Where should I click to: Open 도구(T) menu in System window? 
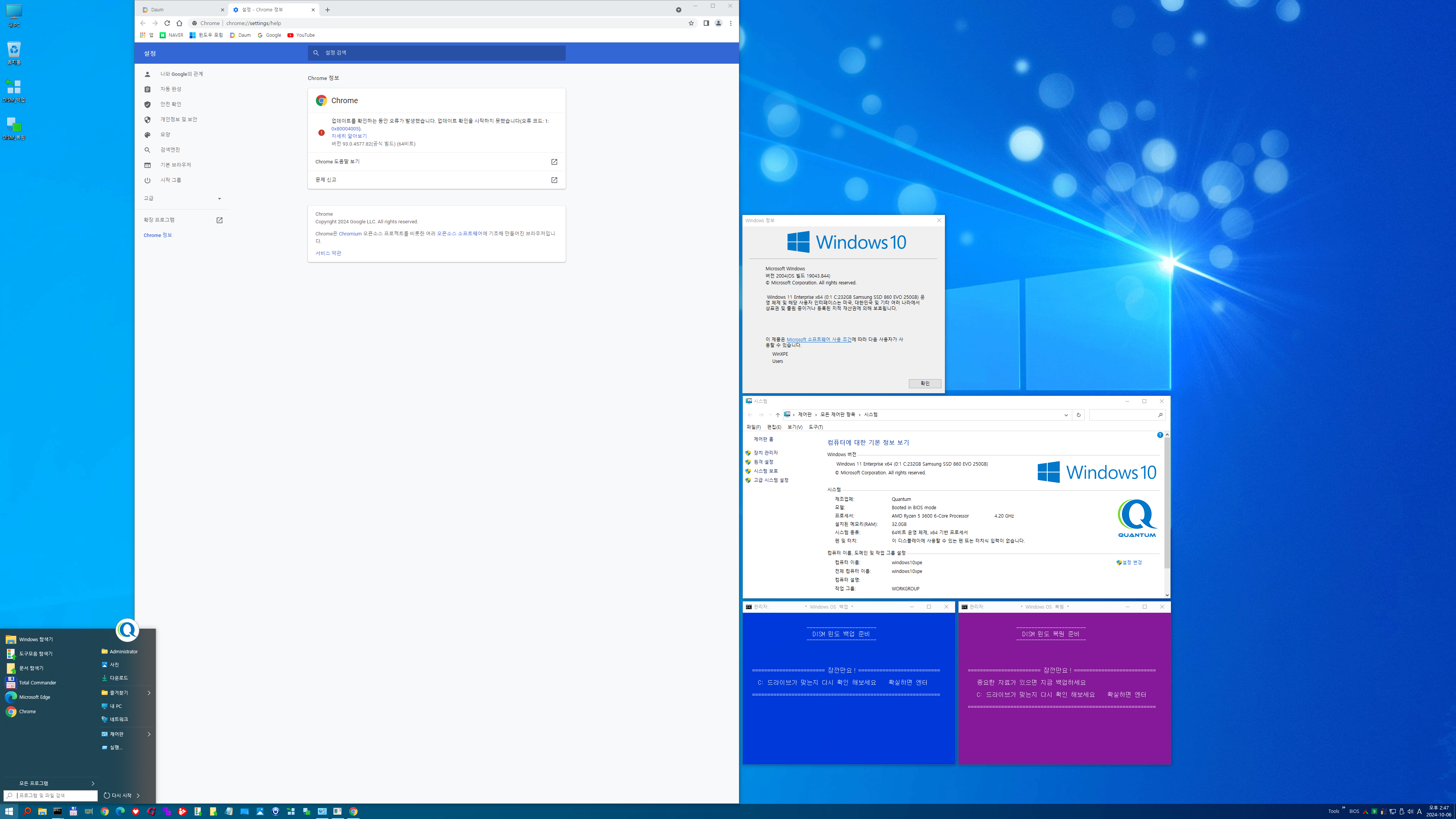pos(816,427)
